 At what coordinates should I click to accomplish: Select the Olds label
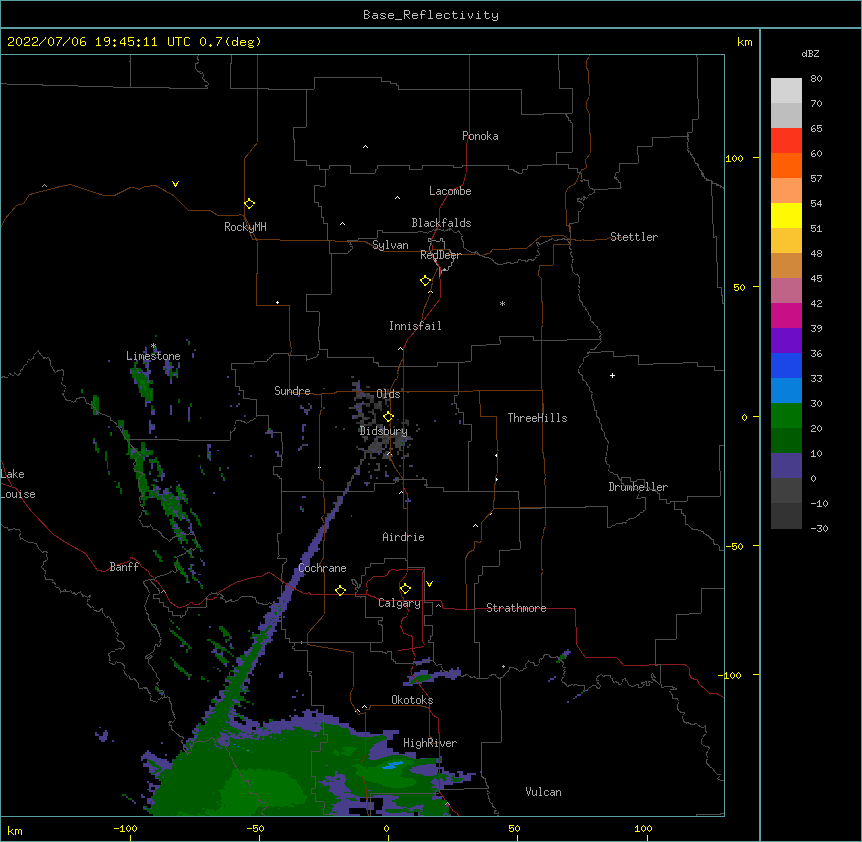point(388,394)
